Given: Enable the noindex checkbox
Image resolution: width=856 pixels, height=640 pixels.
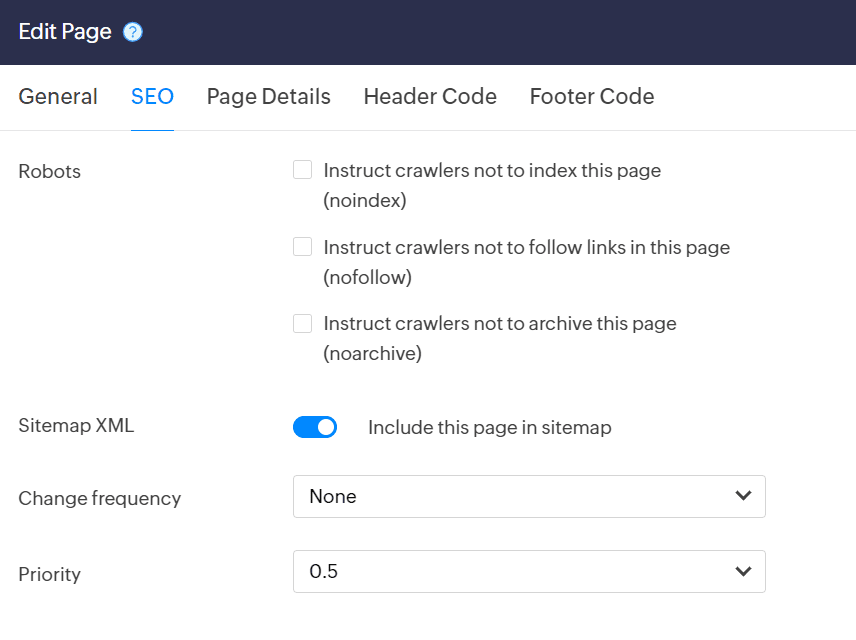Looking at the screenshot, I should pyautogui.click(x=302, y=170).
